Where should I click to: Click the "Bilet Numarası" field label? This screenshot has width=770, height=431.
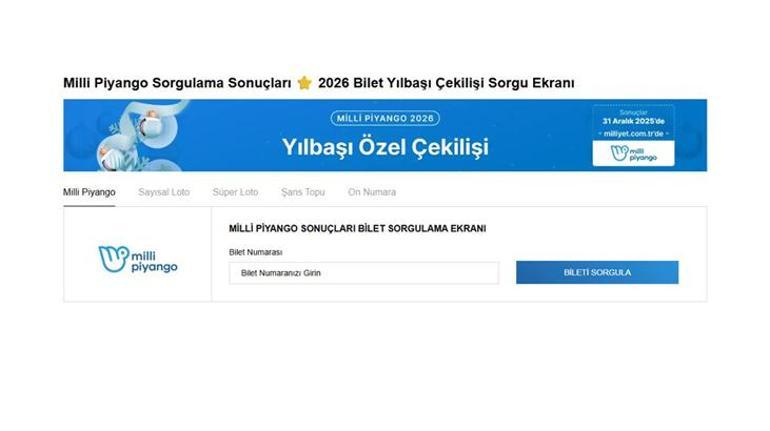[x=255, y=252]
